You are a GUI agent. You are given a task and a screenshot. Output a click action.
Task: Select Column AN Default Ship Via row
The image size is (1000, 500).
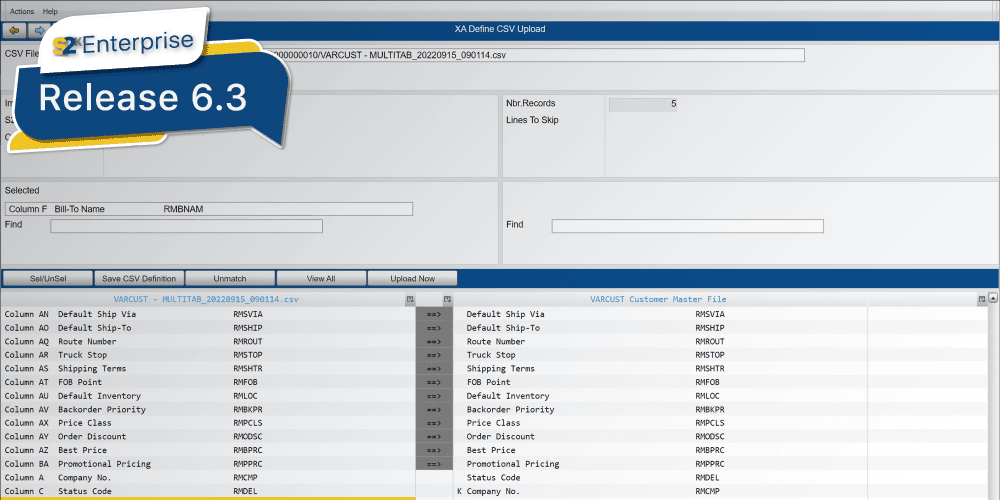[x=208, y=314]
